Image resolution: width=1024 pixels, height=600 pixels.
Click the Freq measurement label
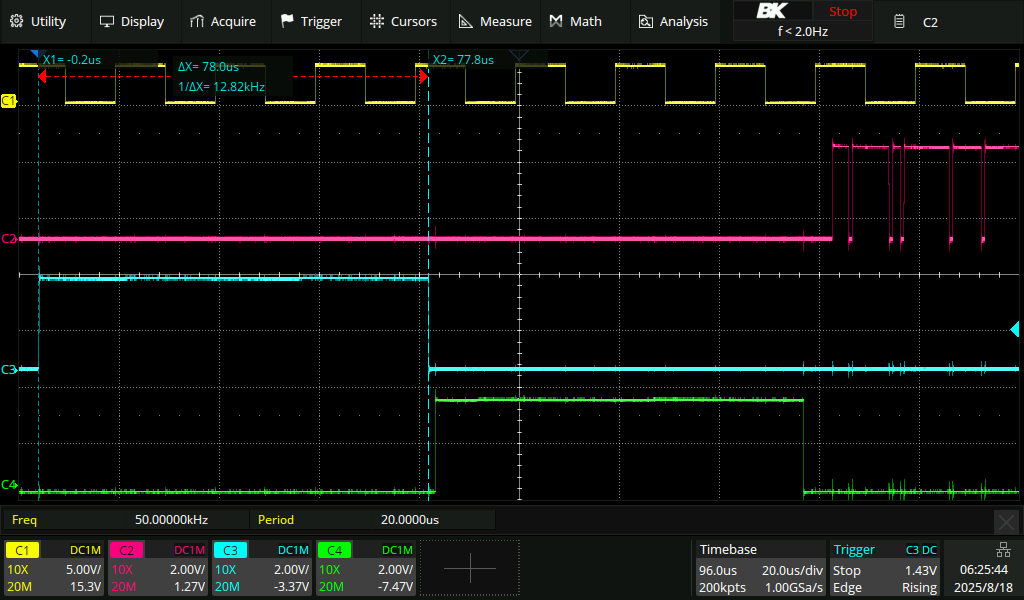tap(24, 520)
